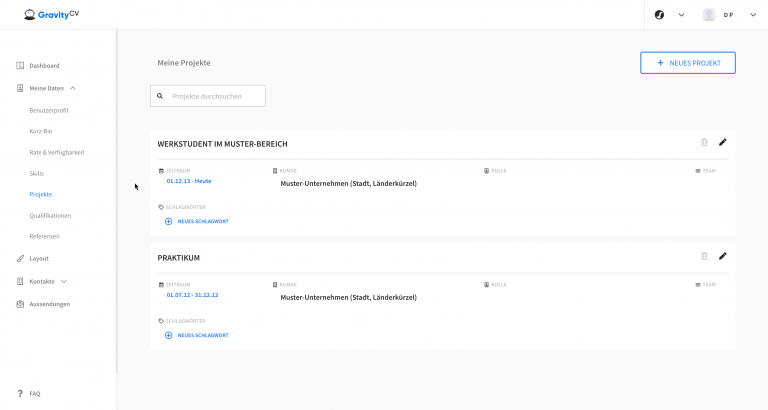The width and height of the screenshot is (768, 410).
Task: Open the Dashboard page
Action: [44, 66]
